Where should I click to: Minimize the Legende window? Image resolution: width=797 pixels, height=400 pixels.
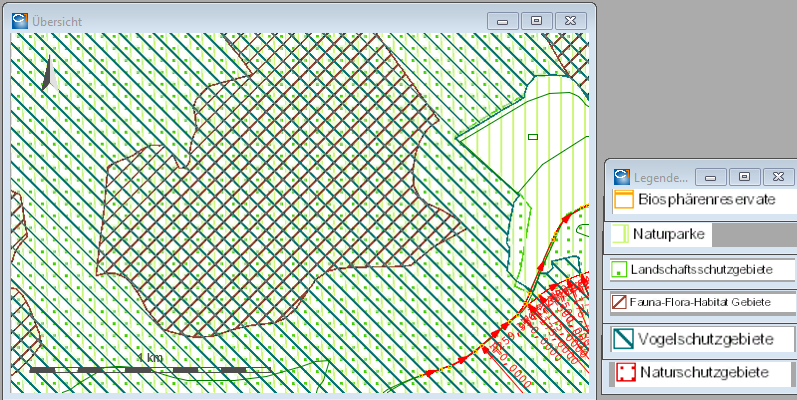click(711, 177)
